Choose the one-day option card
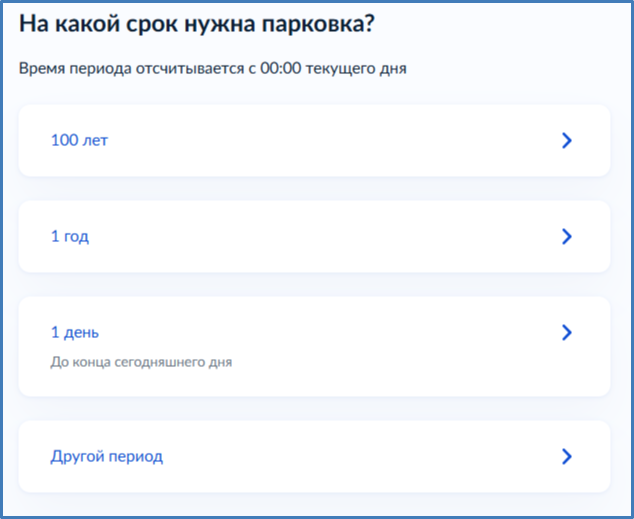 (314, 346)
